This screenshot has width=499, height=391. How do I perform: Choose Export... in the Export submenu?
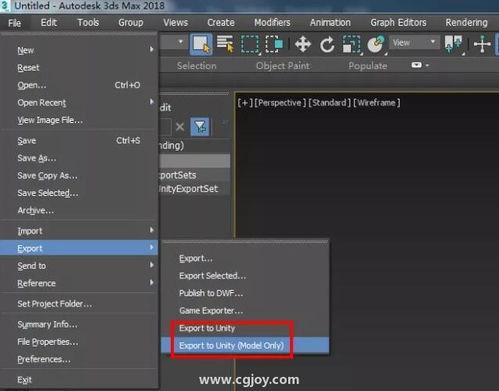245,259
